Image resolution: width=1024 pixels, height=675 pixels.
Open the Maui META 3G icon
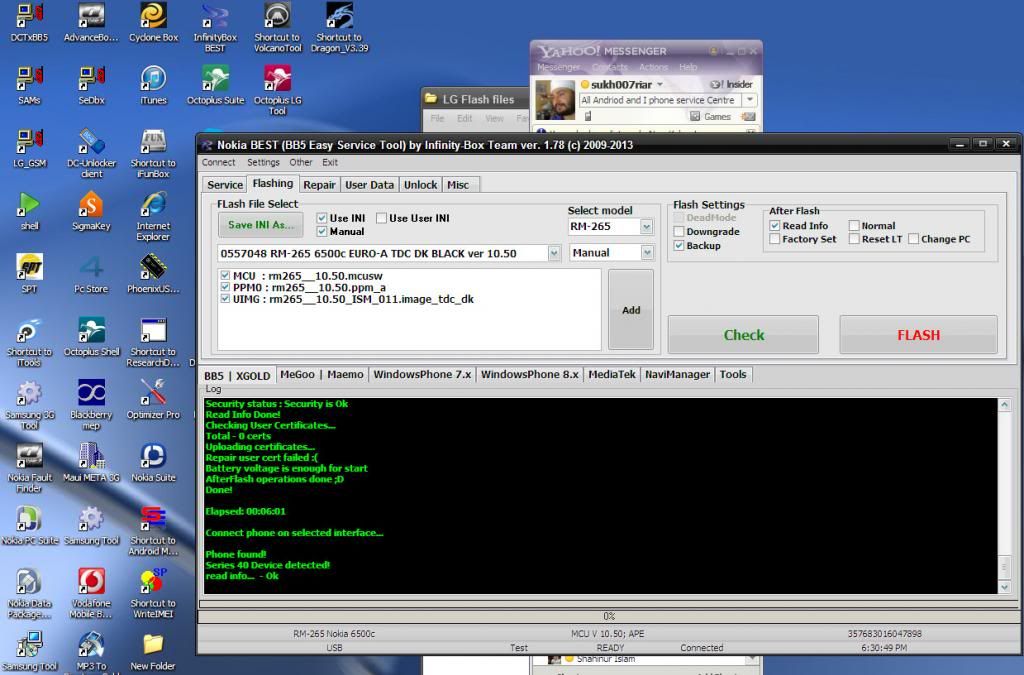point(91,462)
